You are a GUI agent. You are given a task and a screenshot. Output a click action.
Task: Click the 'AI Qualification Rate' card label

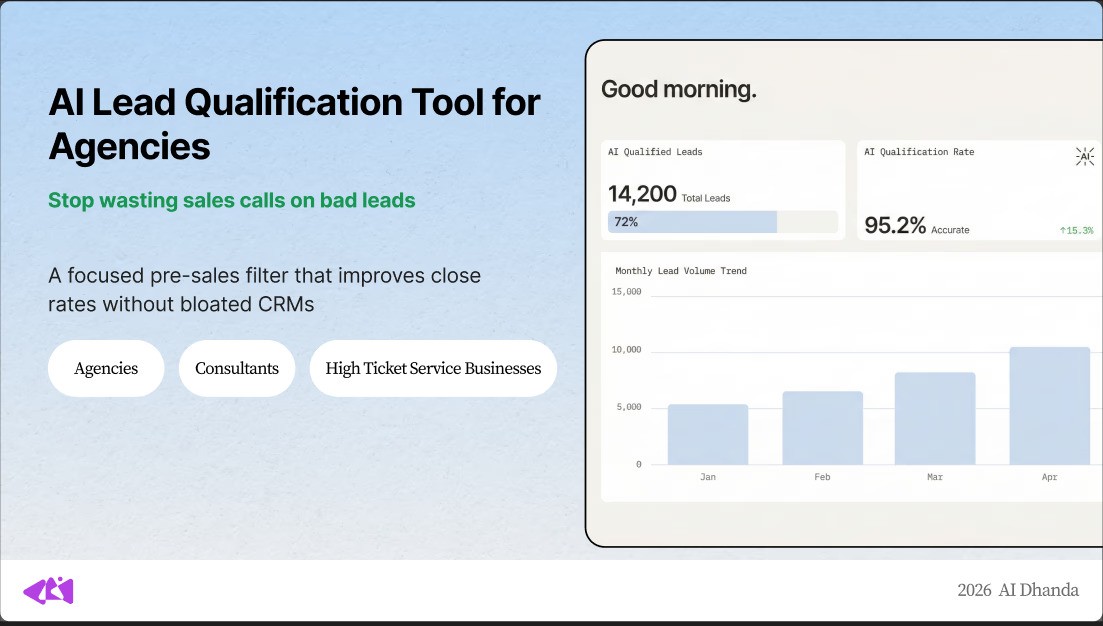(919, 152)
